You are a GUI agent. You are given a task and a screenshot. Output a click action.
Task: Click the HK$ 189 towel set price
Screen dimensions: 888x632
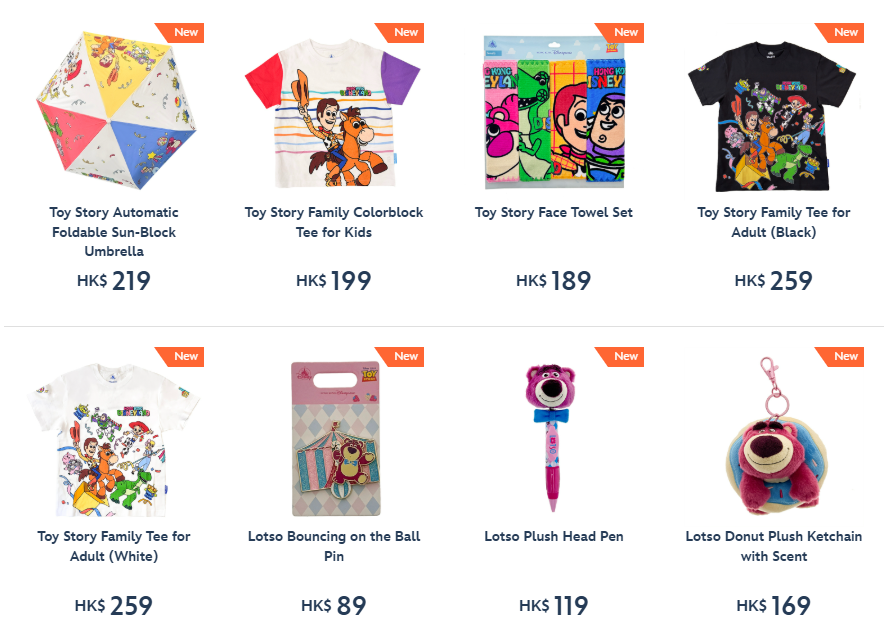[x=553, y=281]
